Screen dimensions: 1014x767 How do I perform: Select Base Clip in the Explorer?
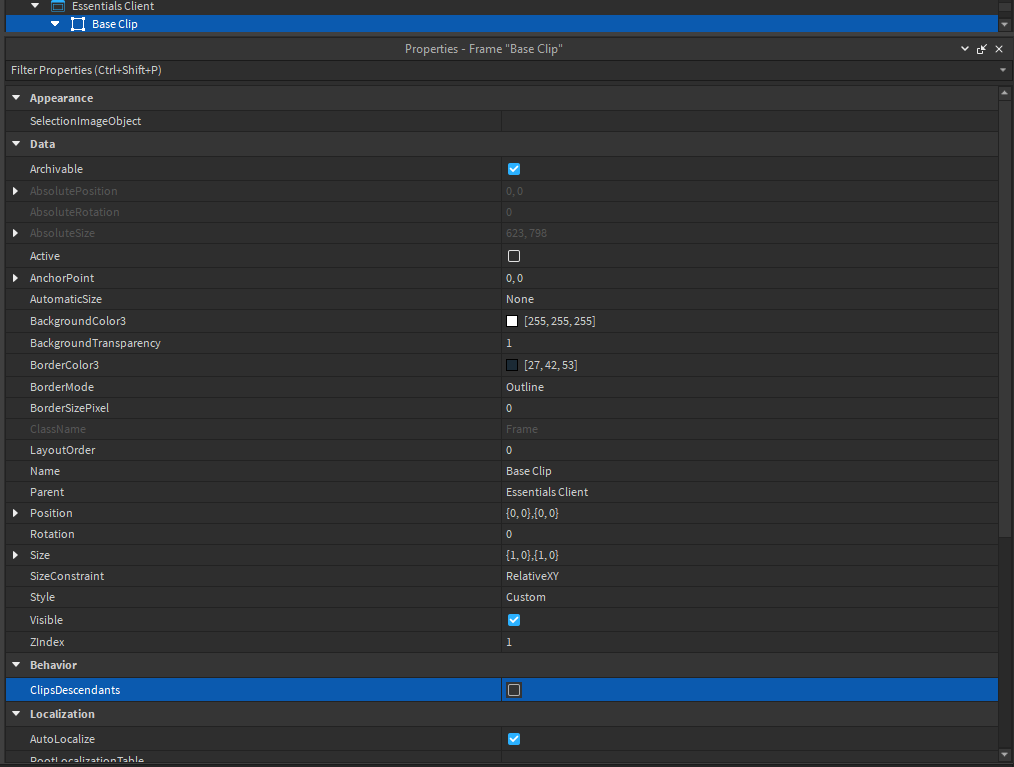tap(113, 23)
